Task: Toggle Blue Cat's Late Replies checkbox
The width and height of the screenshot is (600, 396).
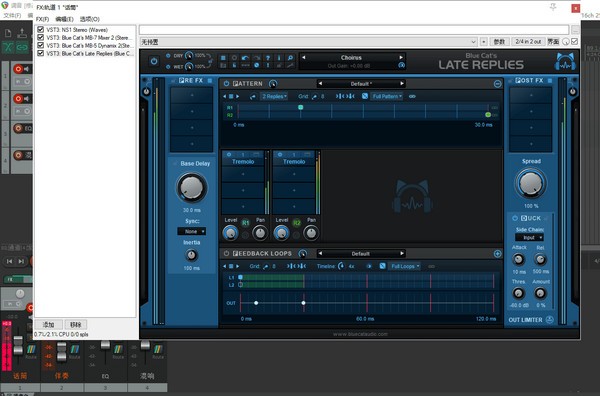Action: tap(40, 54)
